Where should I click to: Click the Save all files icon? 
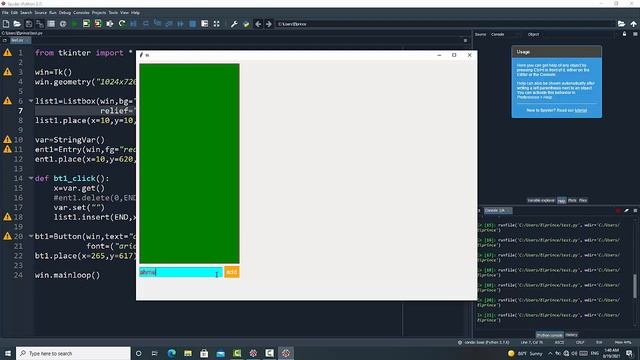40,24
